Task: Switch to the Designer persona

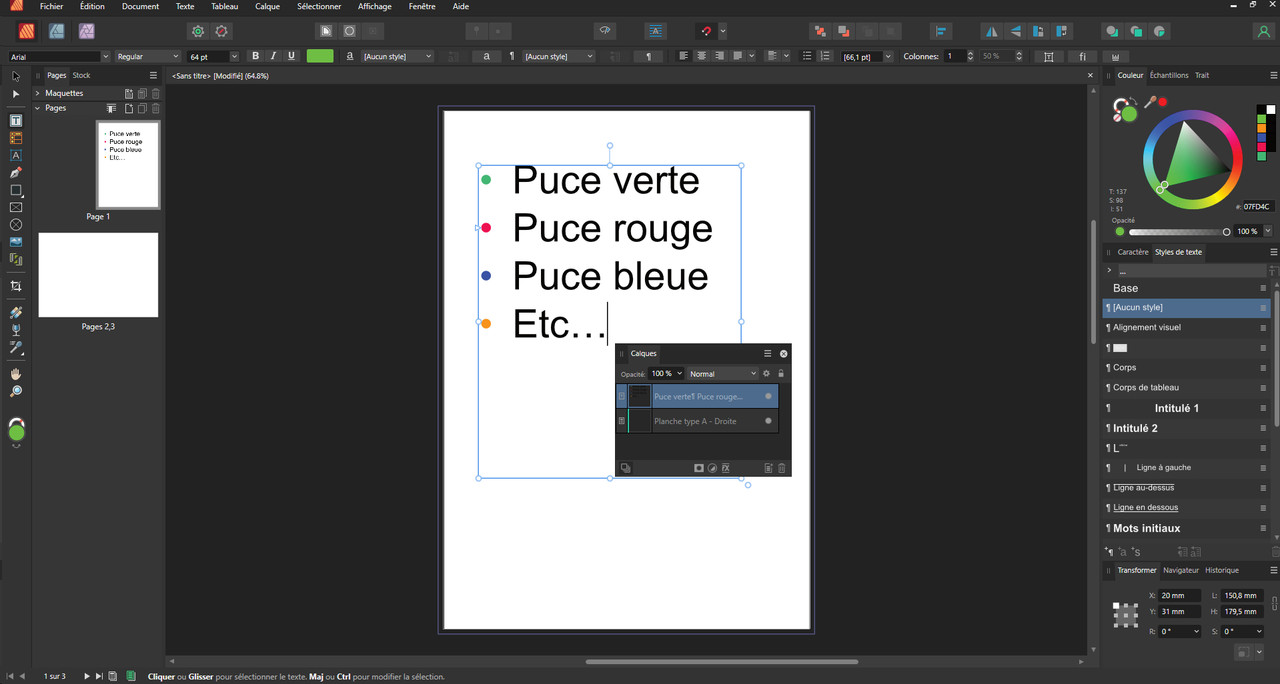Action: 58,31
